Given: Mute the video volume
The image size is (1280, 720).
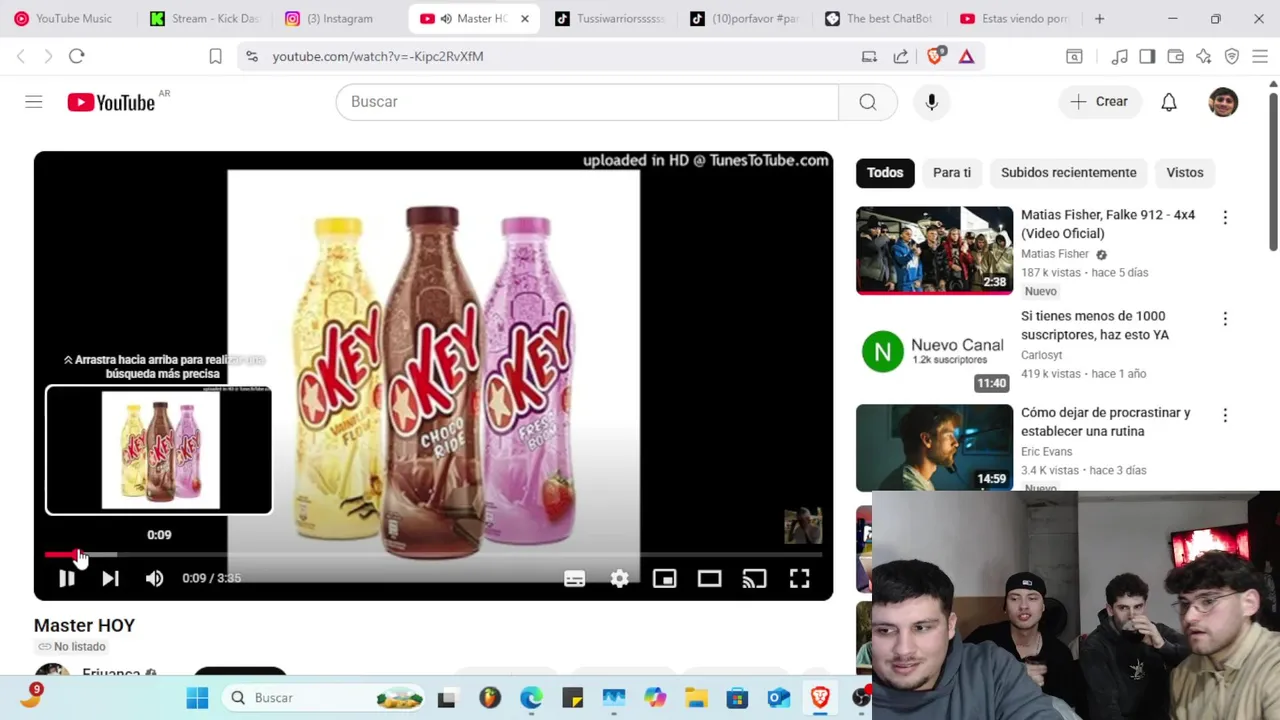Looking at the screenshot, I should [x=154, y=578].
